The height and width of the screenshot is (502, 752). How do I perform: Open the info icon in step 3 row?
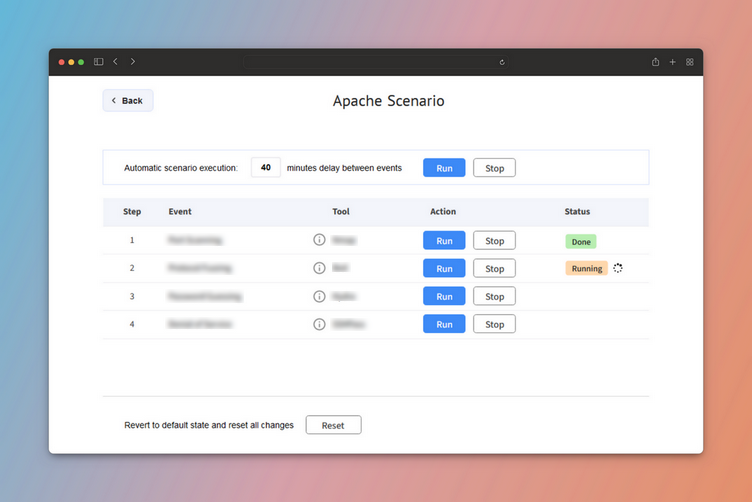pyautogui.click(x=319, y=296)
